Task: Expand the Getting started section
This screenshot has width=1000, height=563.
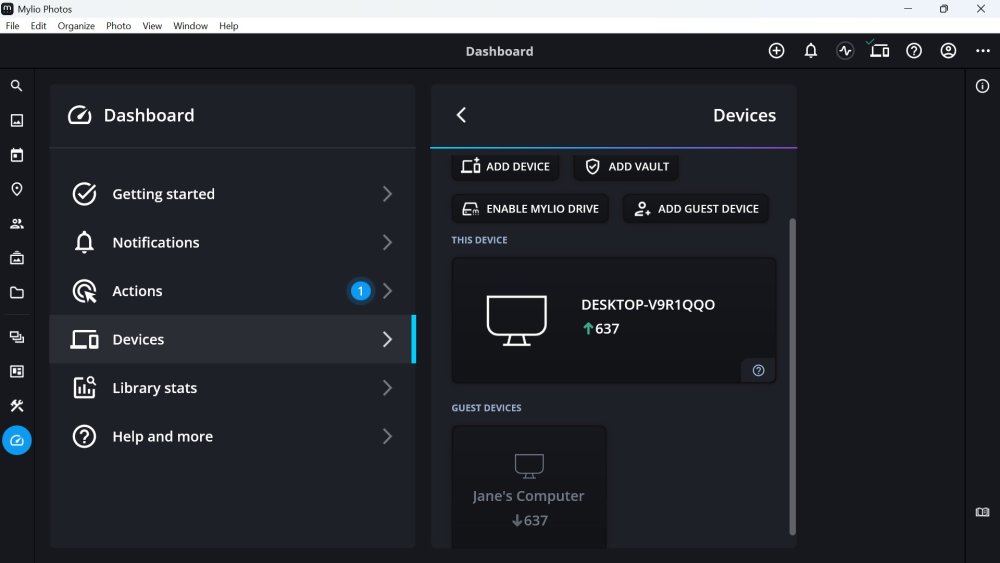Action: pos(232,194)
